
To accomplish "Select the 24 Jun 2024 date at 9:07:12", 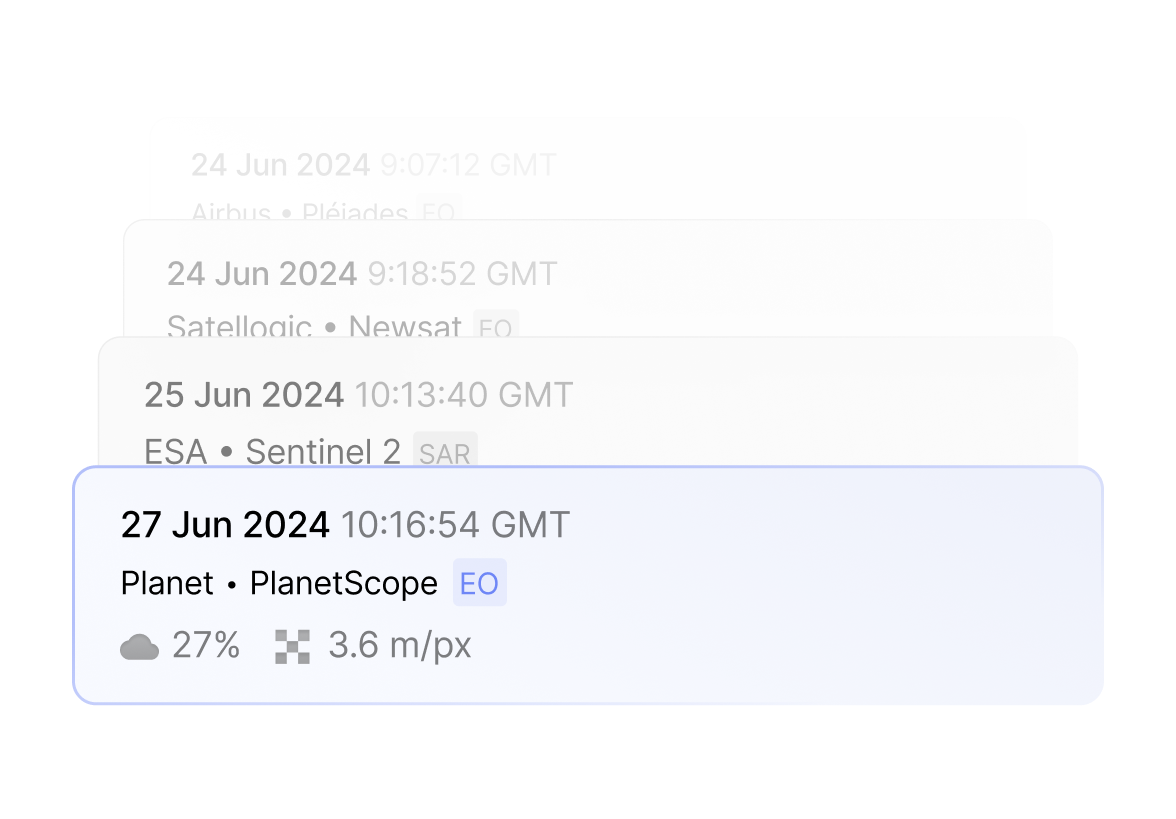I will tap(280, 165).
